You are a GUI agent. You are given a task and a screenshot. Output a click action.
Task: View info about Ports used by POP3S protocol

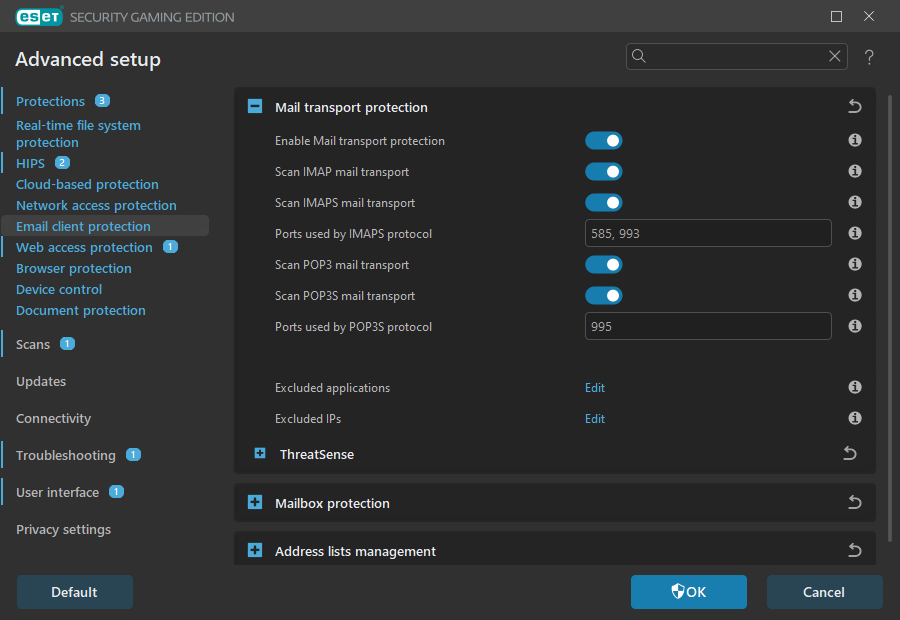click(855, 326)
